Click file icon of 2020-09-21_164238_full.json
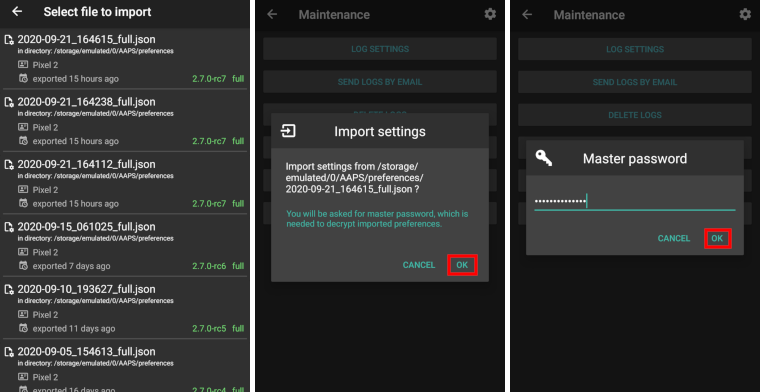Screen dimensions: 760x392 click(9, 102)
